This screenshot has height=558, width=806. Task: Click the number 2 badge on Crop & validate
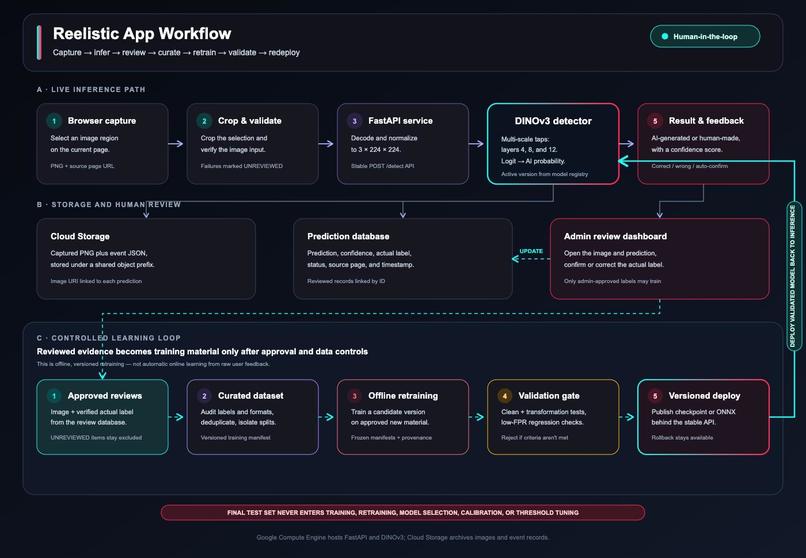(x=204, y=121)
